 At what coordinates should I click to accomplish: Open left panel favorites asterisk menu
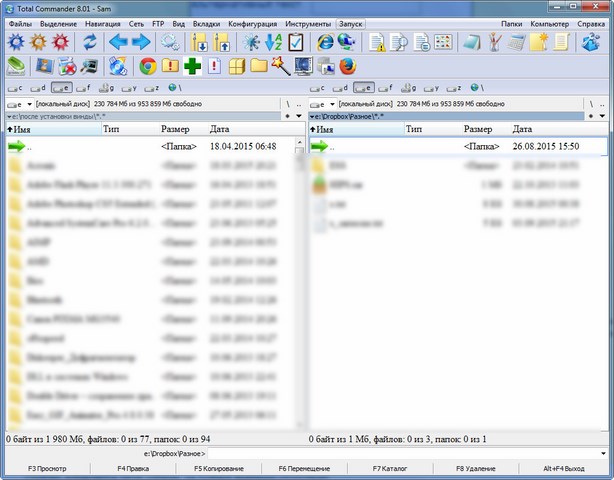tap(288, 116)
